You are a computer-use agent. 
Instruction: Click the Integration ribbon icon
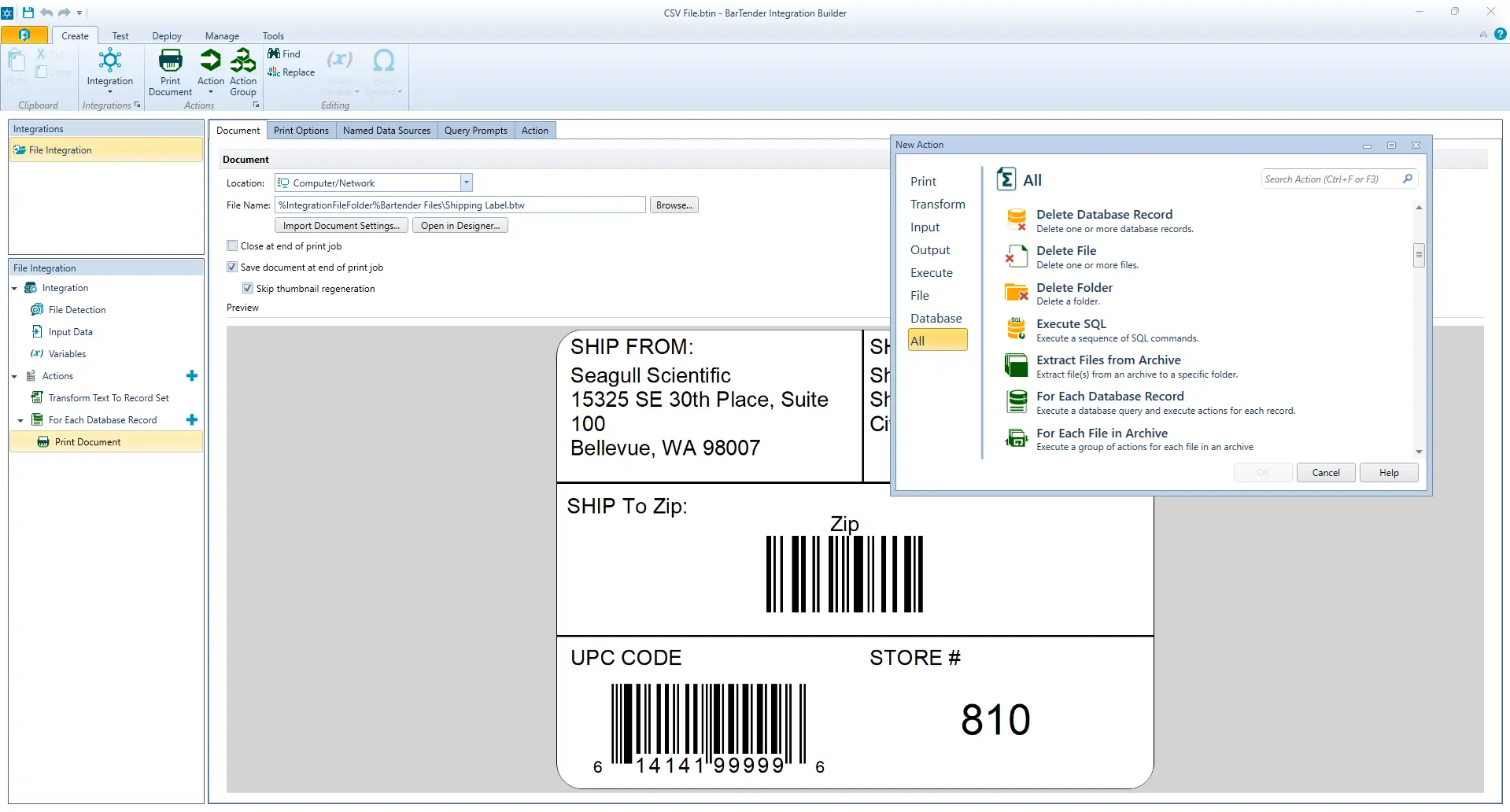[109, 61]
